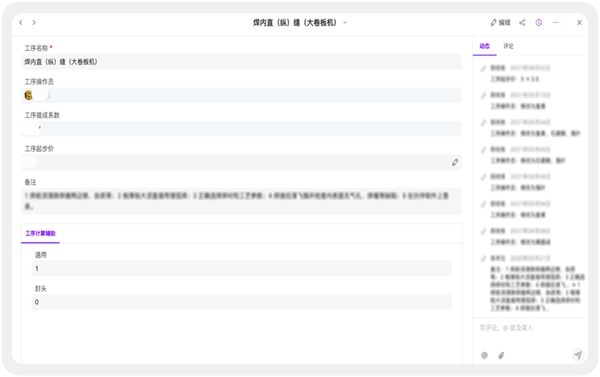Go to next record arrow
Screen dimensions: 600x377
click(x=34, y=23)
